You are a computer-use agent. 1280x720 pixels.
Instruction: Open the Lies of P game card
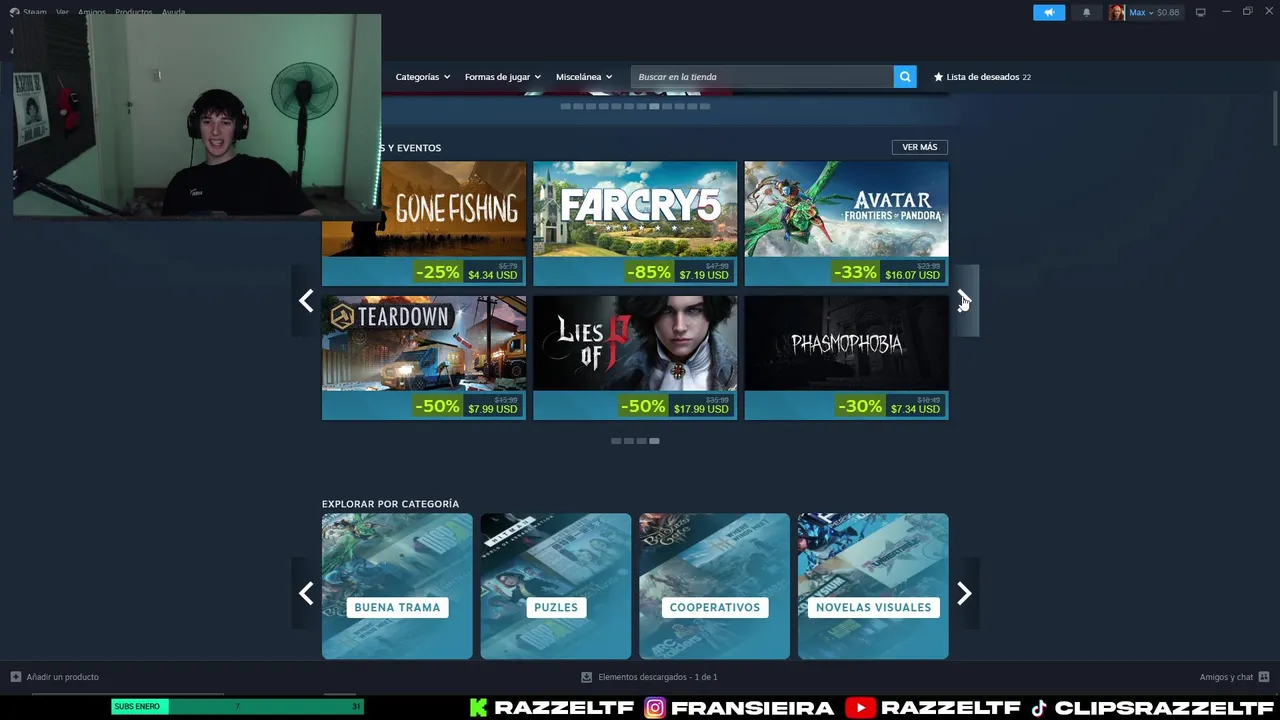click(x=635, y=357)
